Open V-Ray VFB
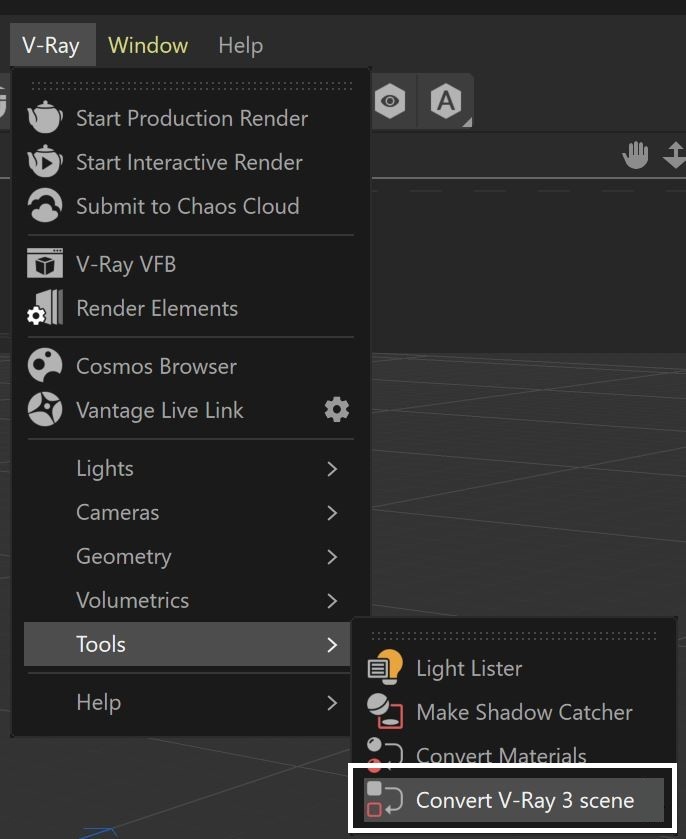This screenshot has width=686, height=839. pyautogui.click(x=191, y=264)
